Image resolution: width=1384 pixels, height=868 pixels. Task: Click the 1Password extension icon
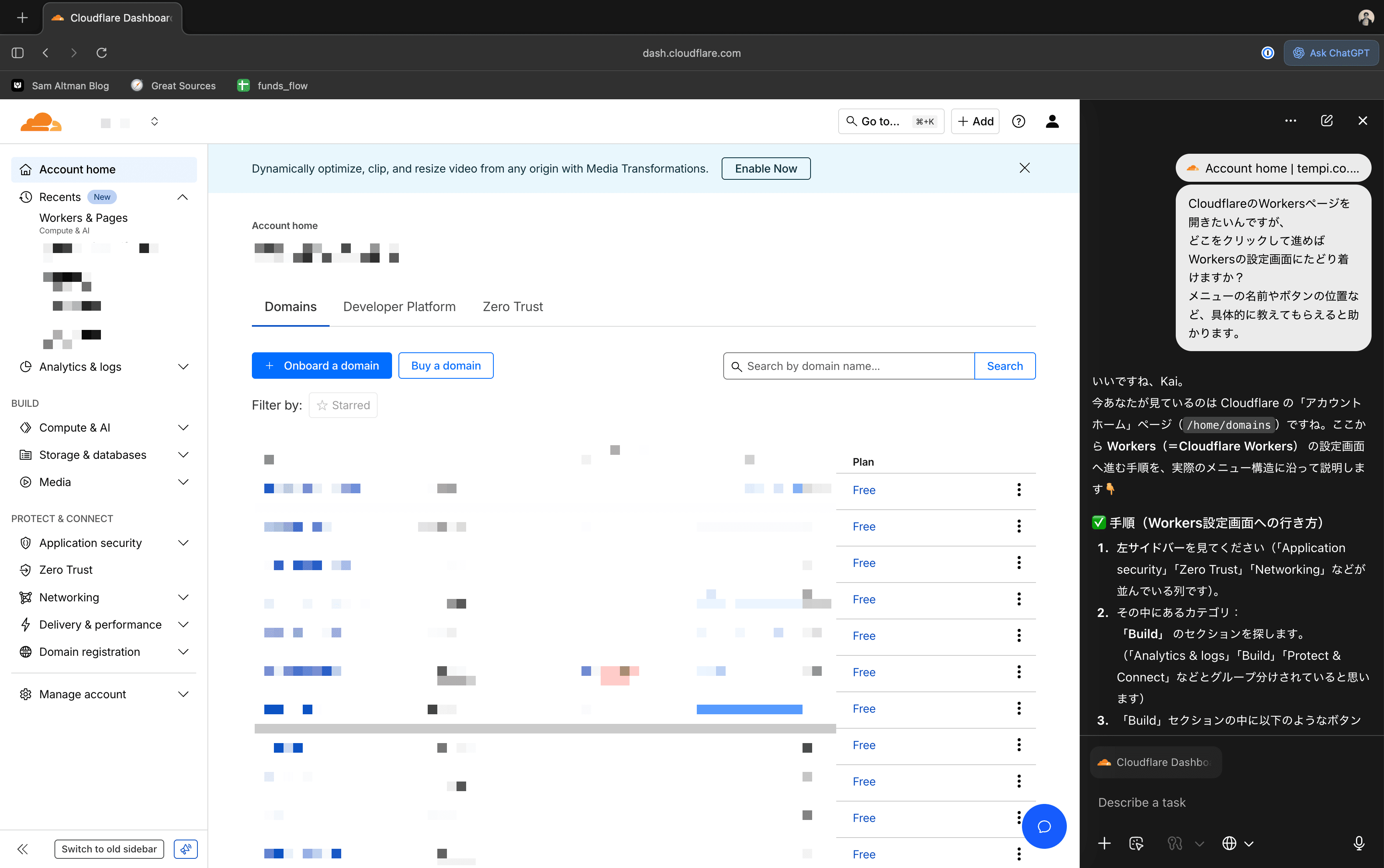coord(1267,53)
